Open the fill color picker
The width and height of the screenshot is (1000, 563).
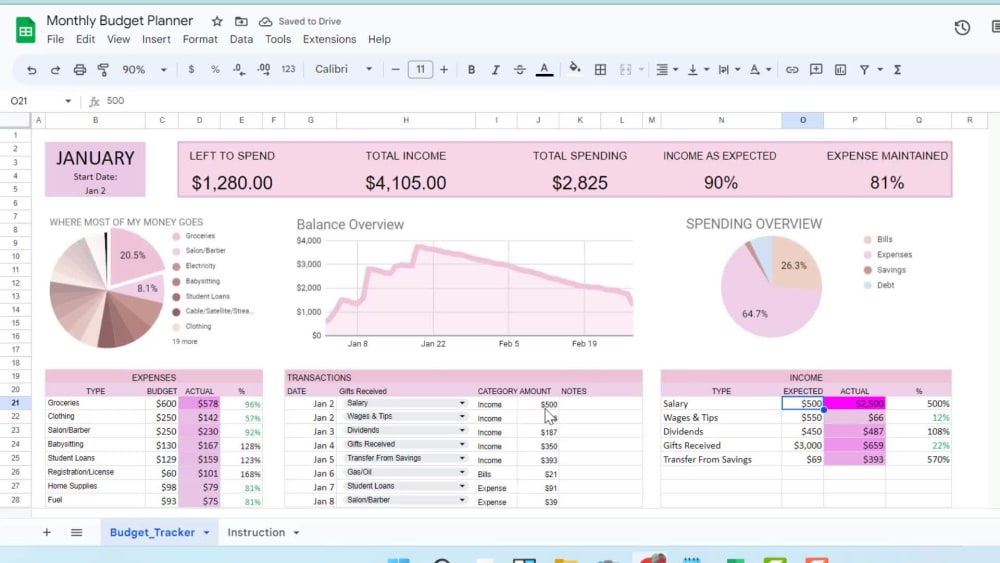click(575, 69)
